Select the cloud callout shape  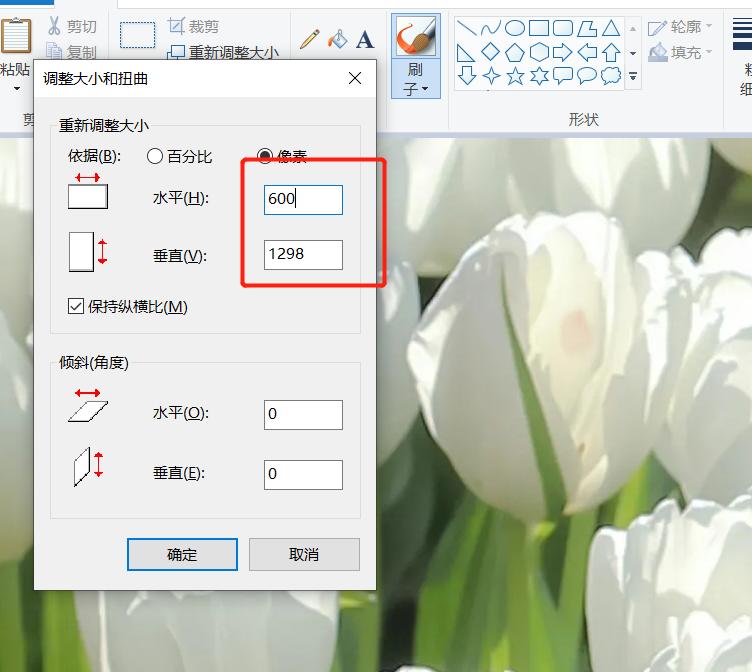click(x=611, y=76)
